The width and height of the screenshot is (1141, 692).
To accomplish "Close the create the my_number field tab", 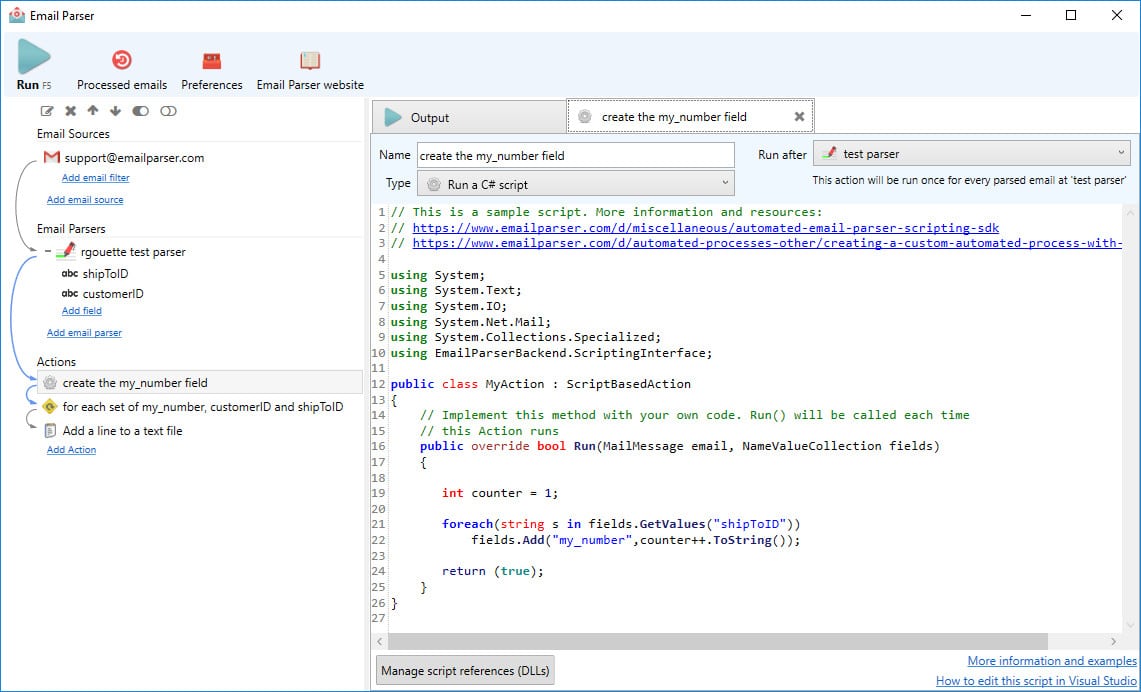I will (x=799, y=116).
